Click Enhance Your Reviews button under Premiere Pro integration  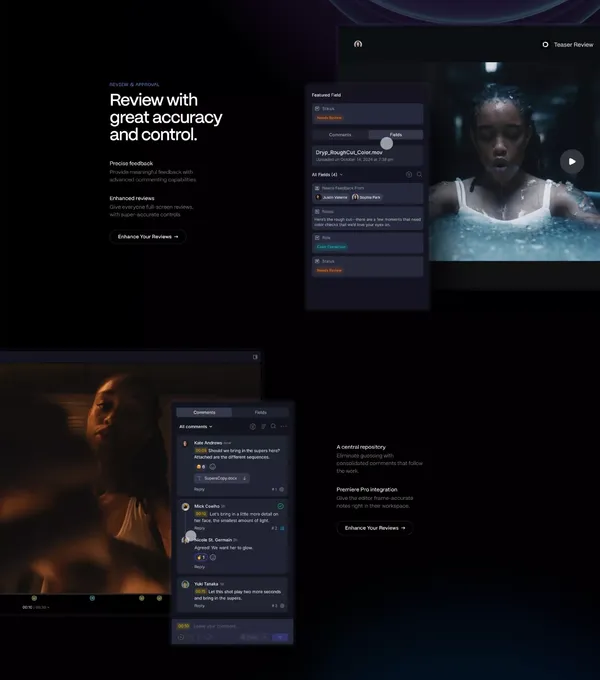375,528
